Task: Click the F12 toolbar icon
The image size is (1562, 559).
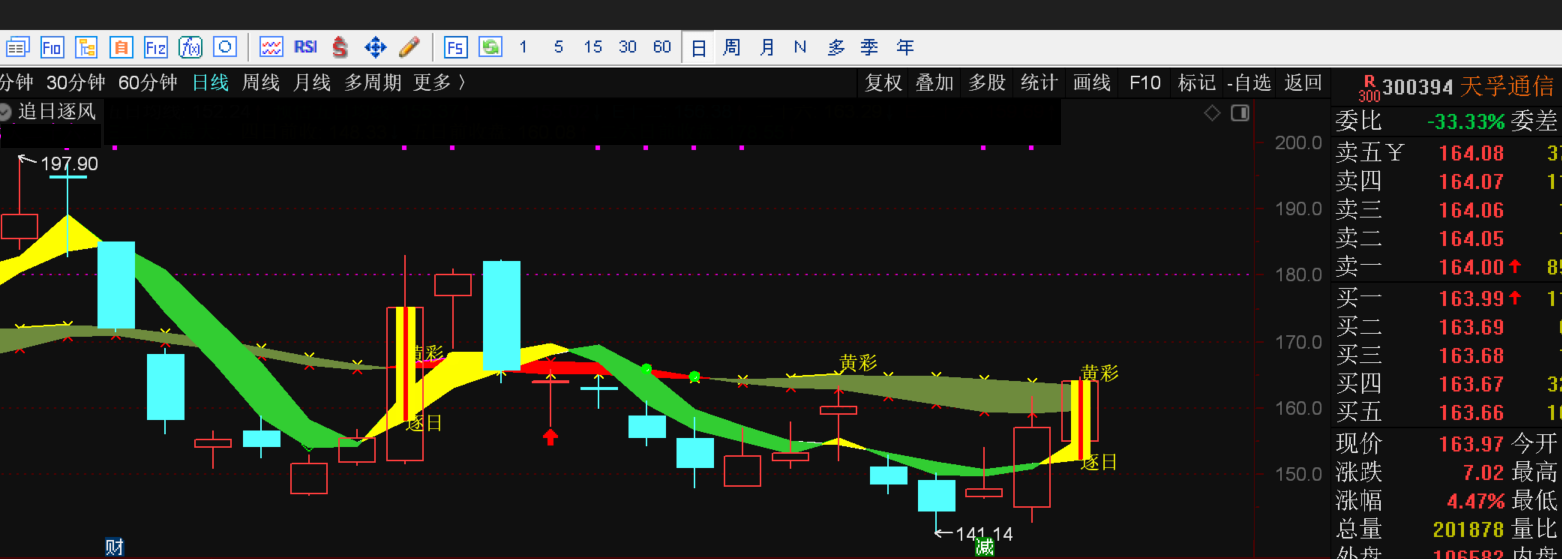Action: point(156,47)
